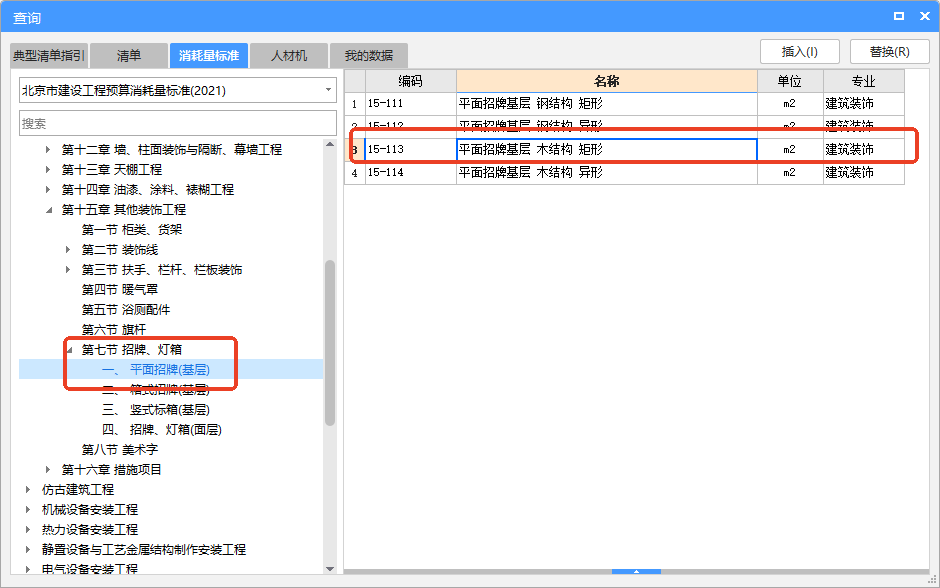
Task: Expand 第十四章 油漆、涂料、裱糊工程 node
Action: pos(48,190)
